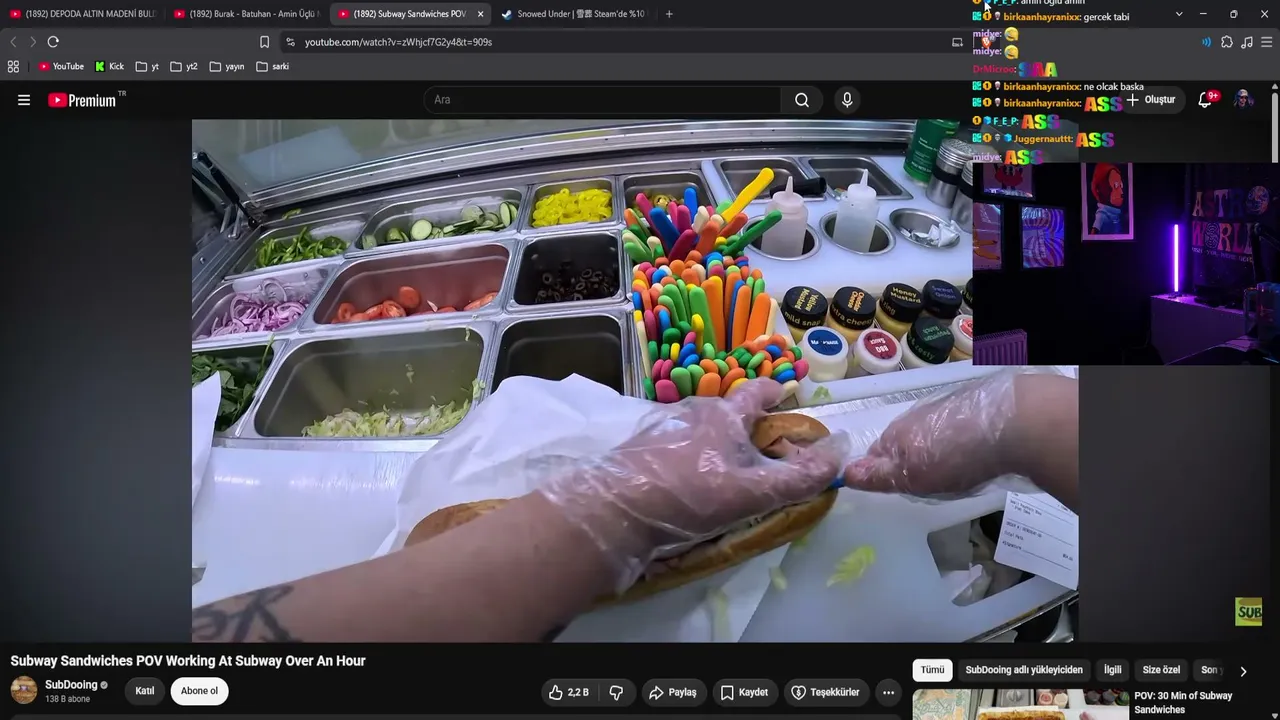Go back in browser history
Image resolution: width=1280 pixels, height=720 pixels.
13,42
